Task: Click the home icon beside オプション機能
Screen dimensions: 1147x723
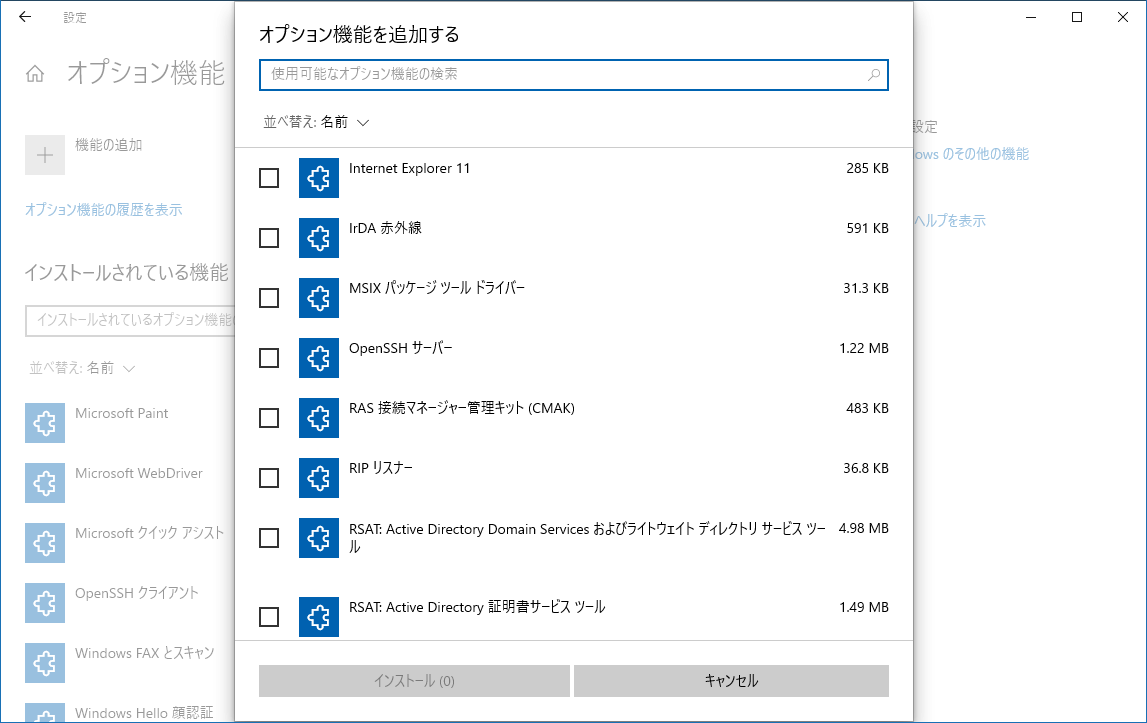Action: click(x=35, y=74)
